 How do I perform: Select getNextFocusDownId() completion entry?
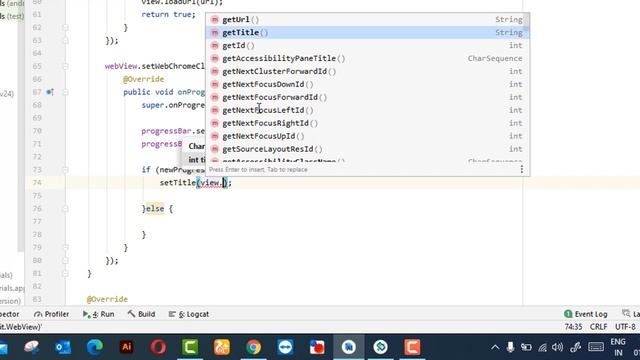(366, 84)
